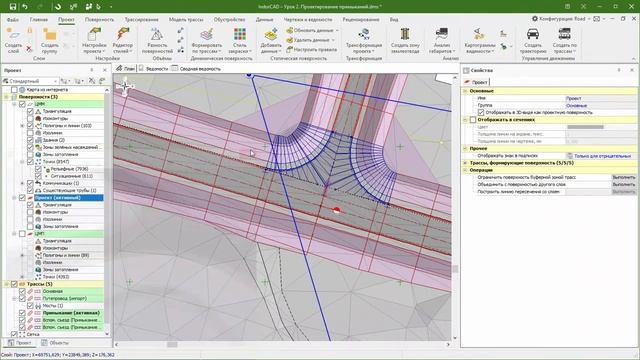Click Создать зону землеотвода icon
The width and height of the screenshot is (640, 360).
tap(405, 34)
